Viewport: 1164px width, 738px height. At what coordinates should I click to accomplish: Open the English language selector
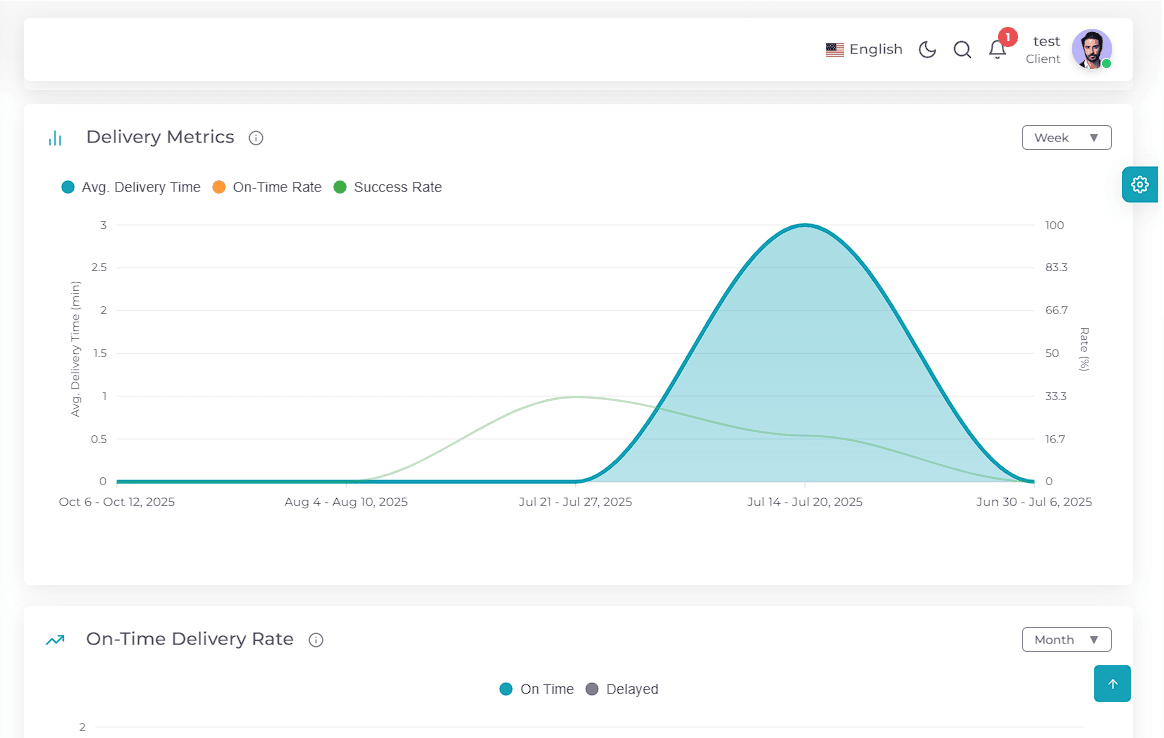coord(864,50)
